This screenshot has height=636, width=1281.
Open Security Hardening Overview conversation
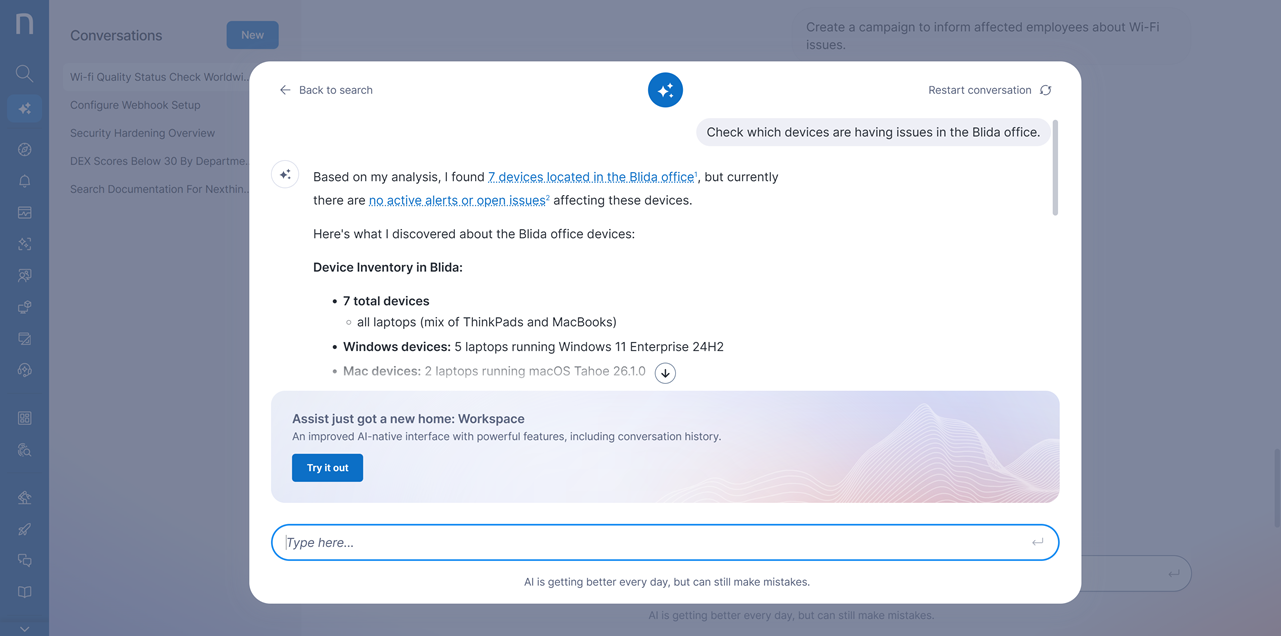click(x=142, y=133)
